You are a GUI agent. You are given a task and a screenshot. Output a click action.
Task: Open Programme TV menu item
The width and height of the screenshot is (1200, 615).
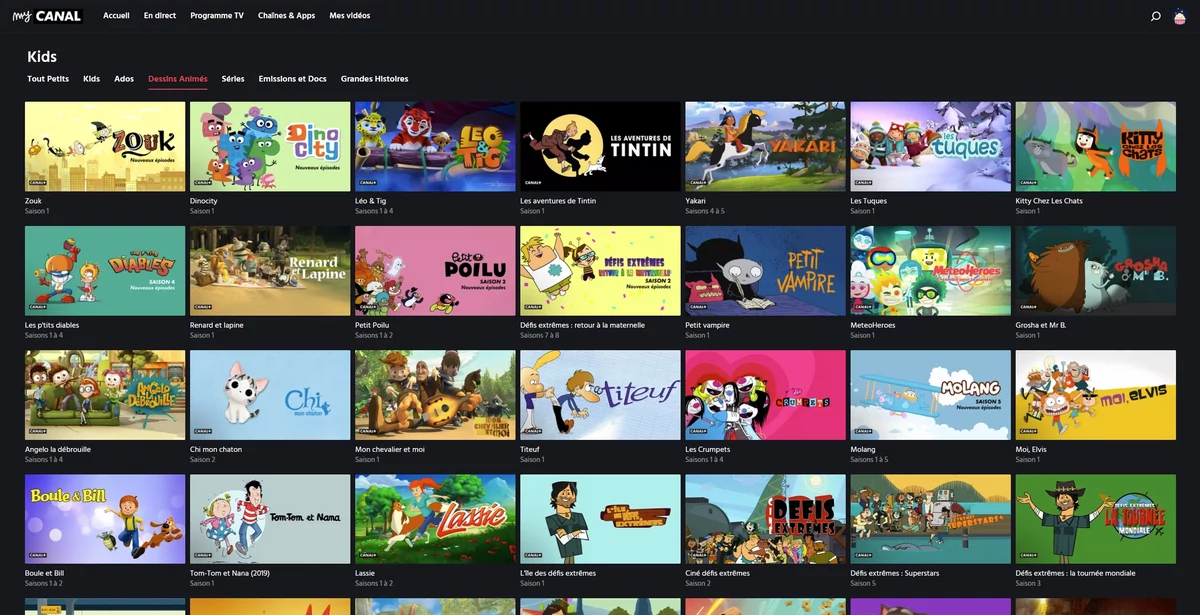(217, 16)
